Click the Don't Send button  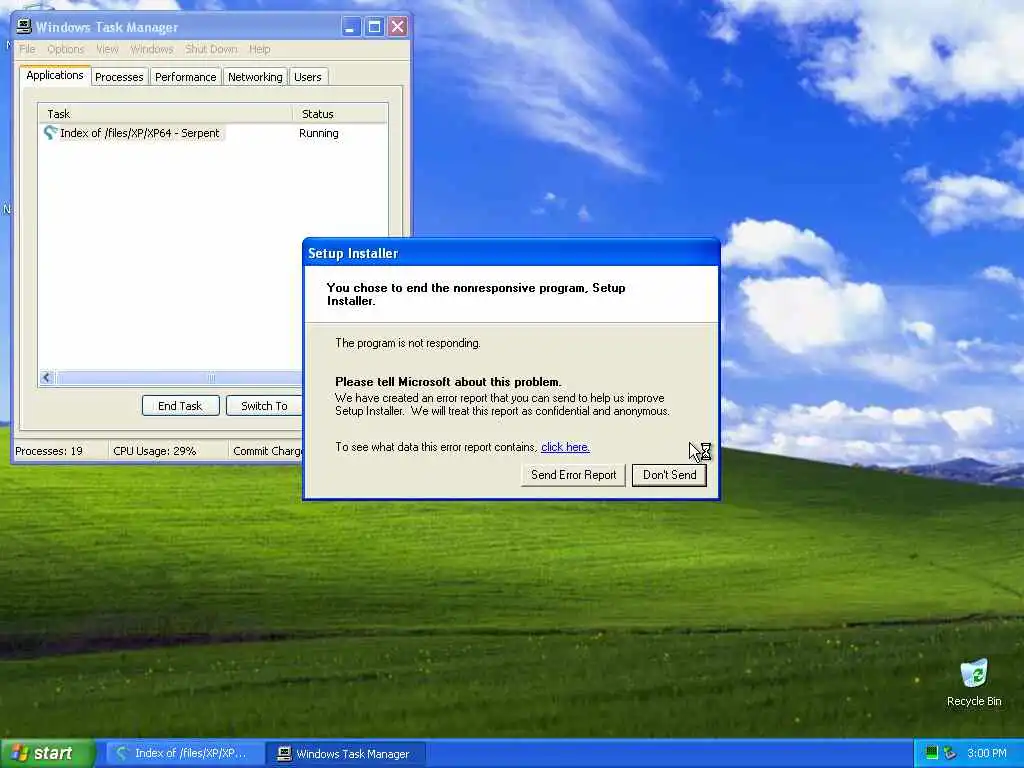(669, 475)
